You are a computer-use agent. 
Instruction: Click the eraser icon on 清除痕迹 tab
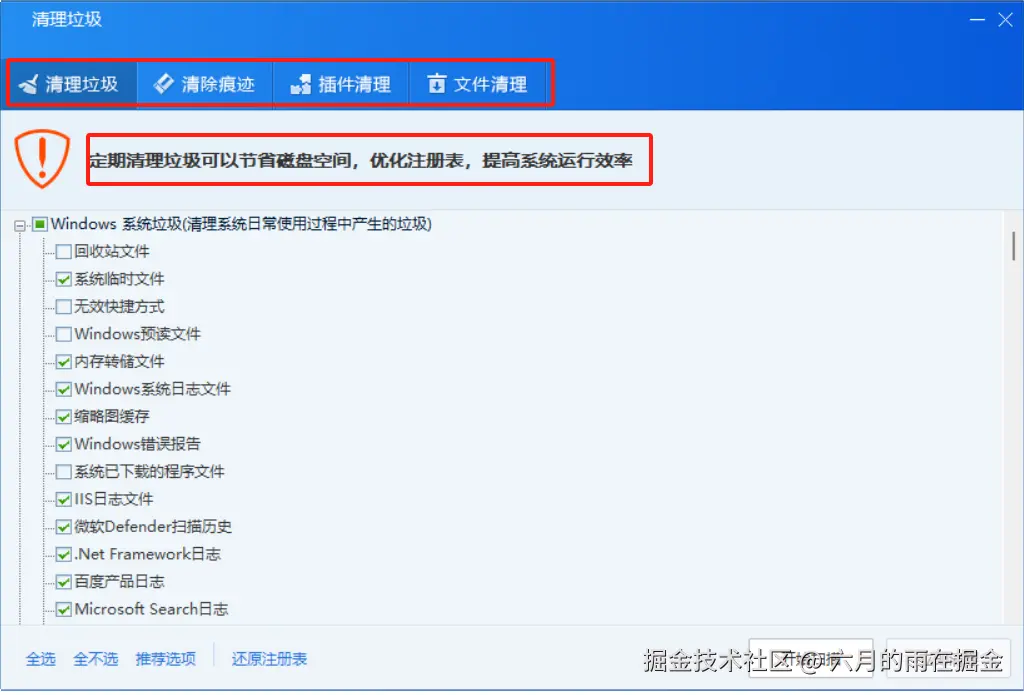point(163,84)
